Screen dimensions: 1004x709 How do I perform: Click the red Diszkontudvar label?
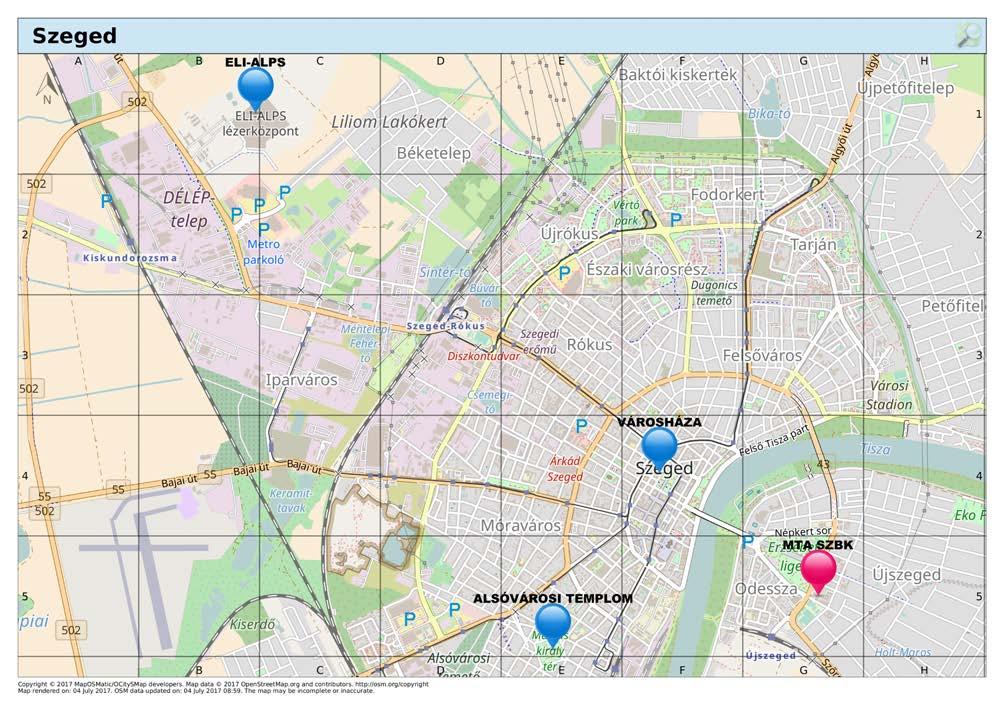[x=483, y=356]
